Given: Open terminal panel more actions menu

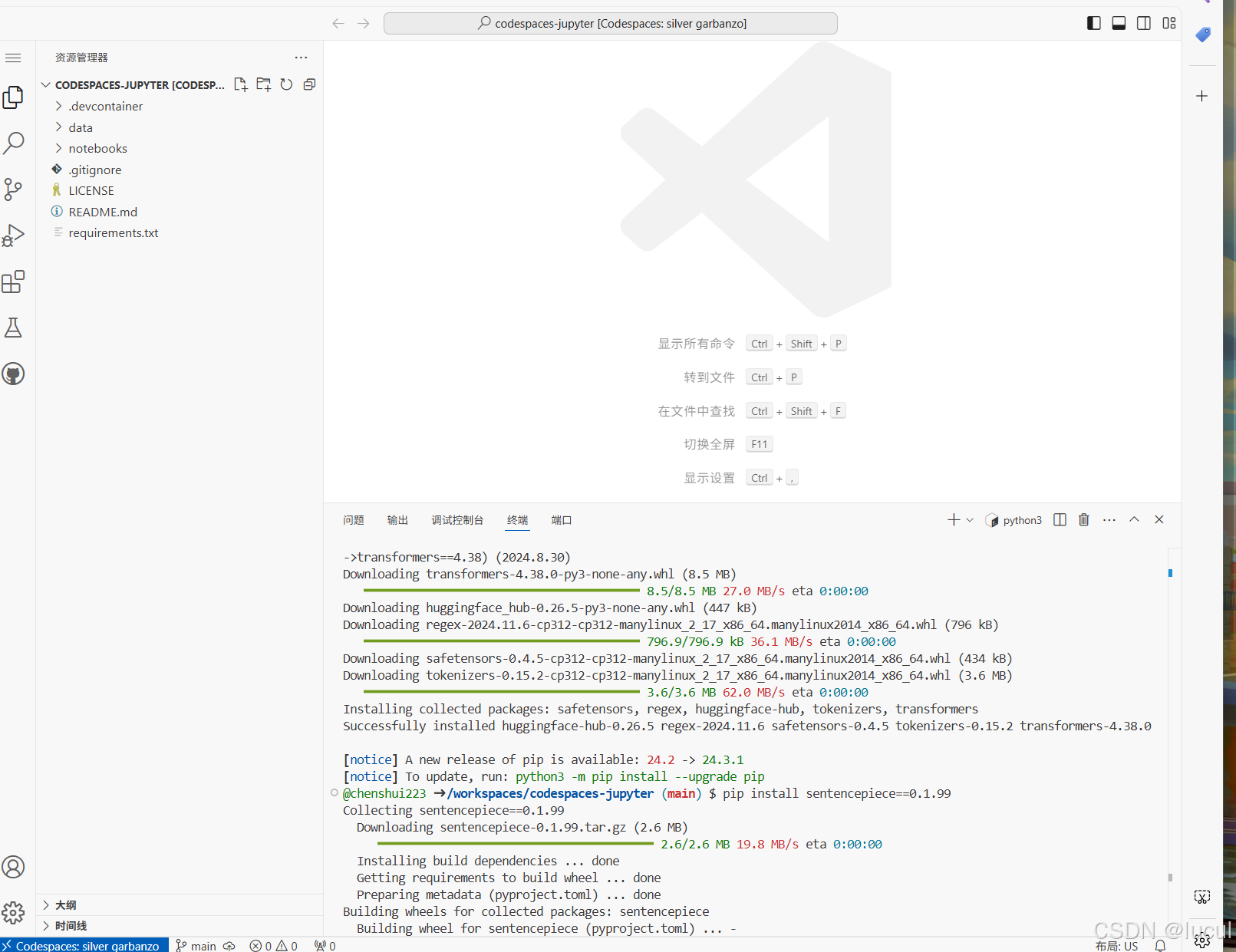Looking at the screenshot, I should (x=1109, y=520).
